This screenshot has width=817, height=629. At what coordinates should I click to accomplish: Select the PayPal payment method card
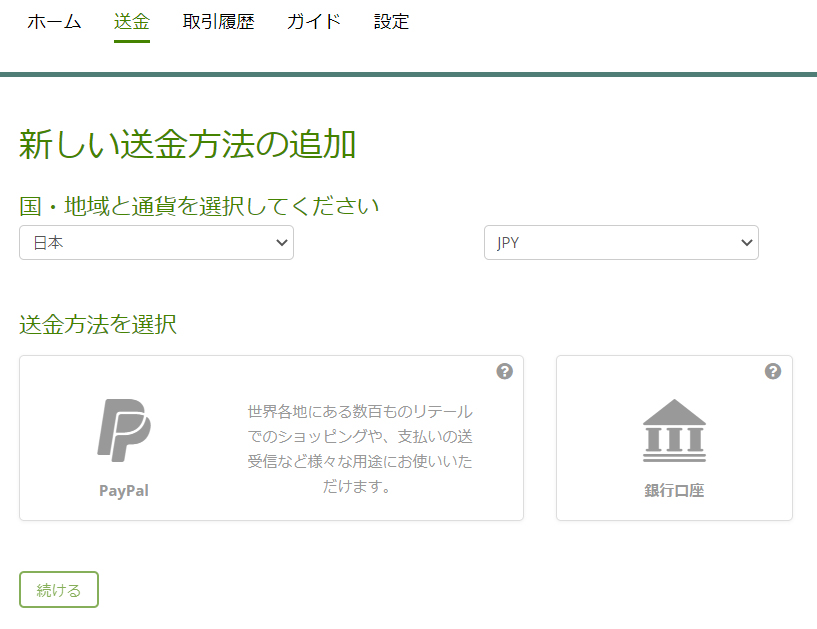(270, 438)
